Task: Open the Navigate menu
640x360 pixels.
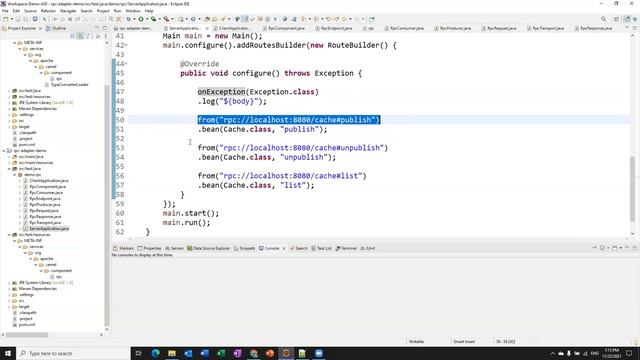Action: click(68, 11)
